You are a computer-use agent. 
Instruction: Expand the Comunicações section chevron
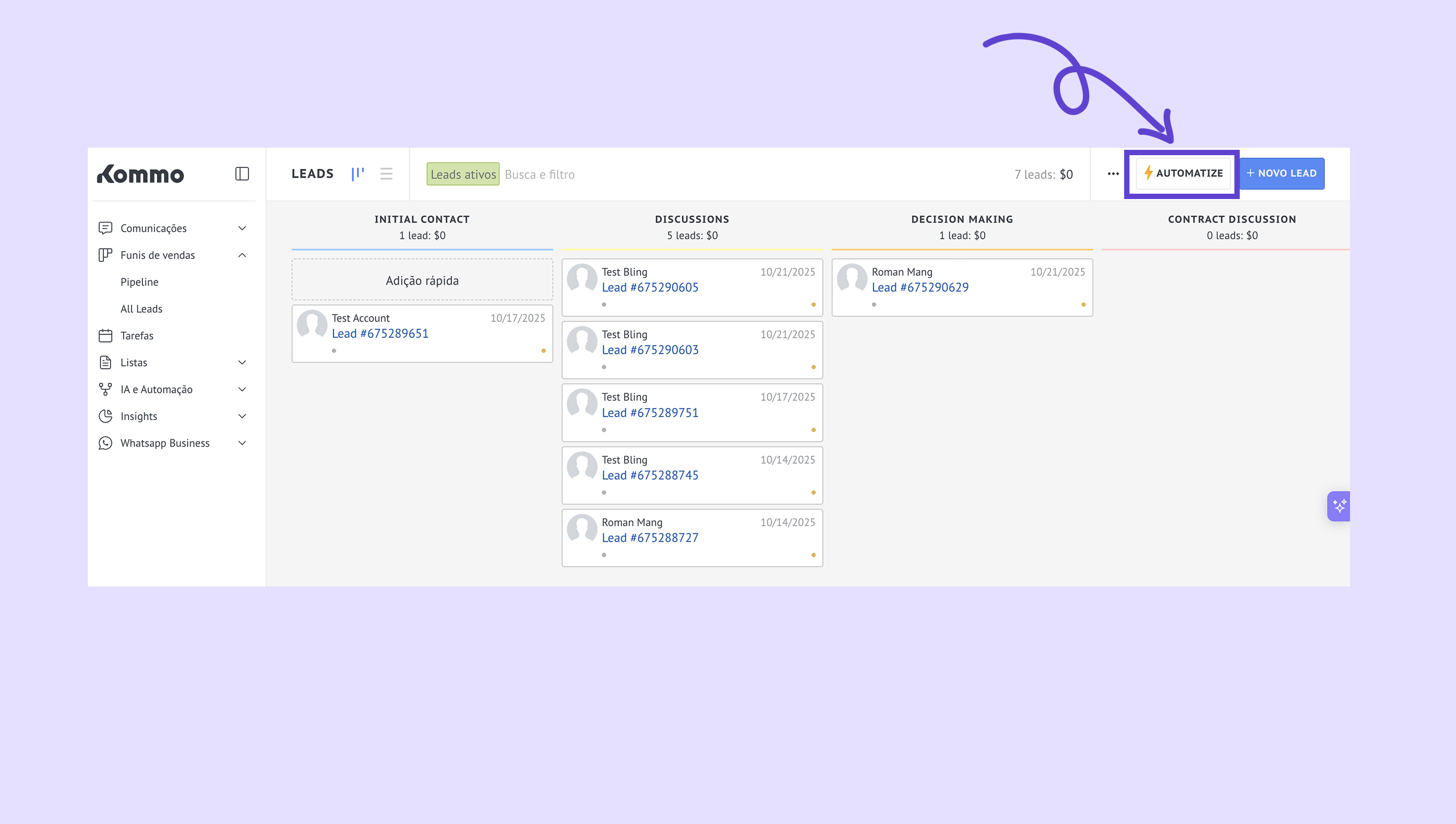pyautogui.click(x=242, y=228)
